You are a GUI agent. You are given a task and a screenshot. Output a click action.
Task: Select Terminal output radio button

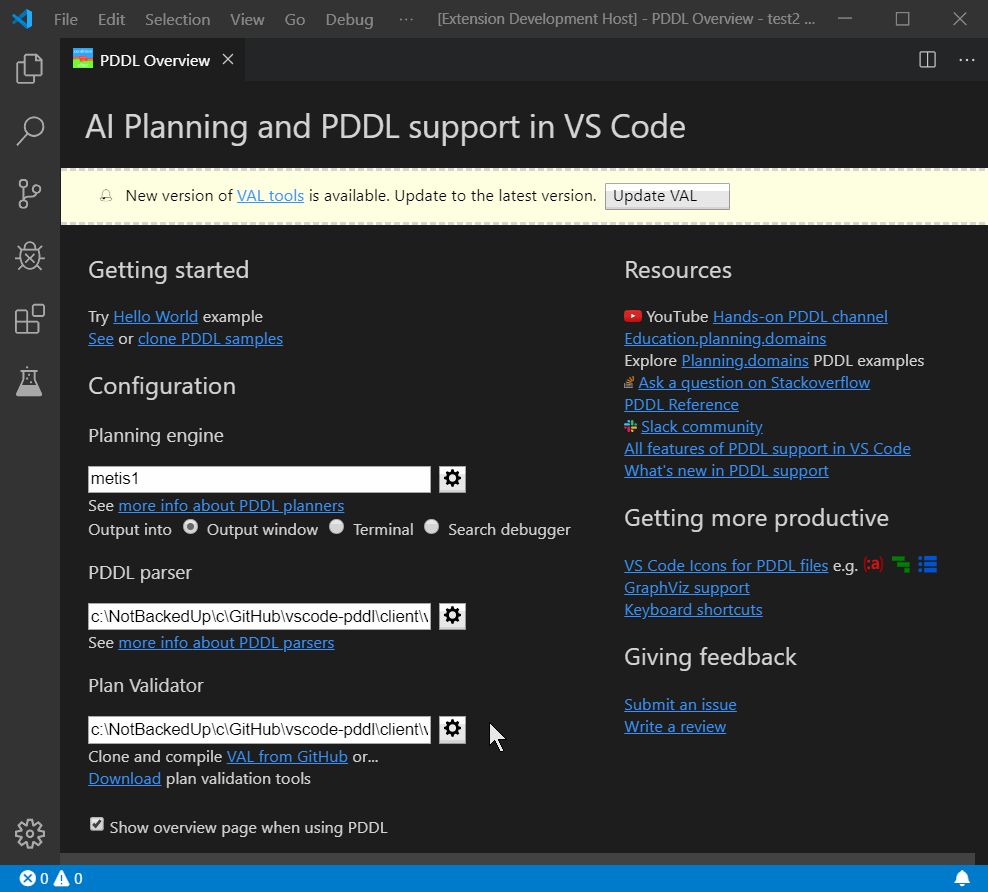336,527
